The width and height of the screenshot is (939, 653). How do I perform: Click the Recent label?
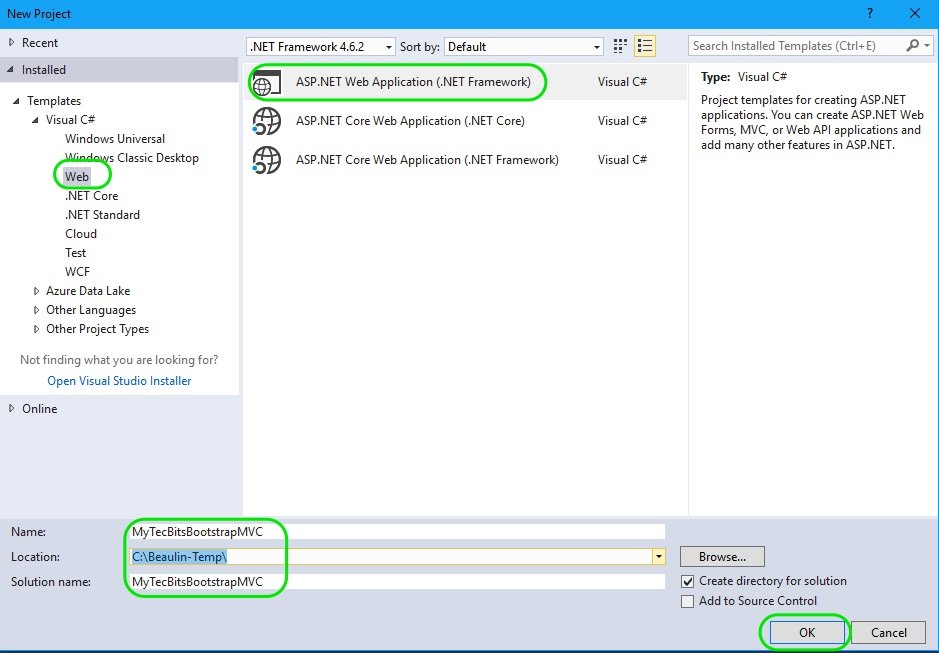point(40,43)
